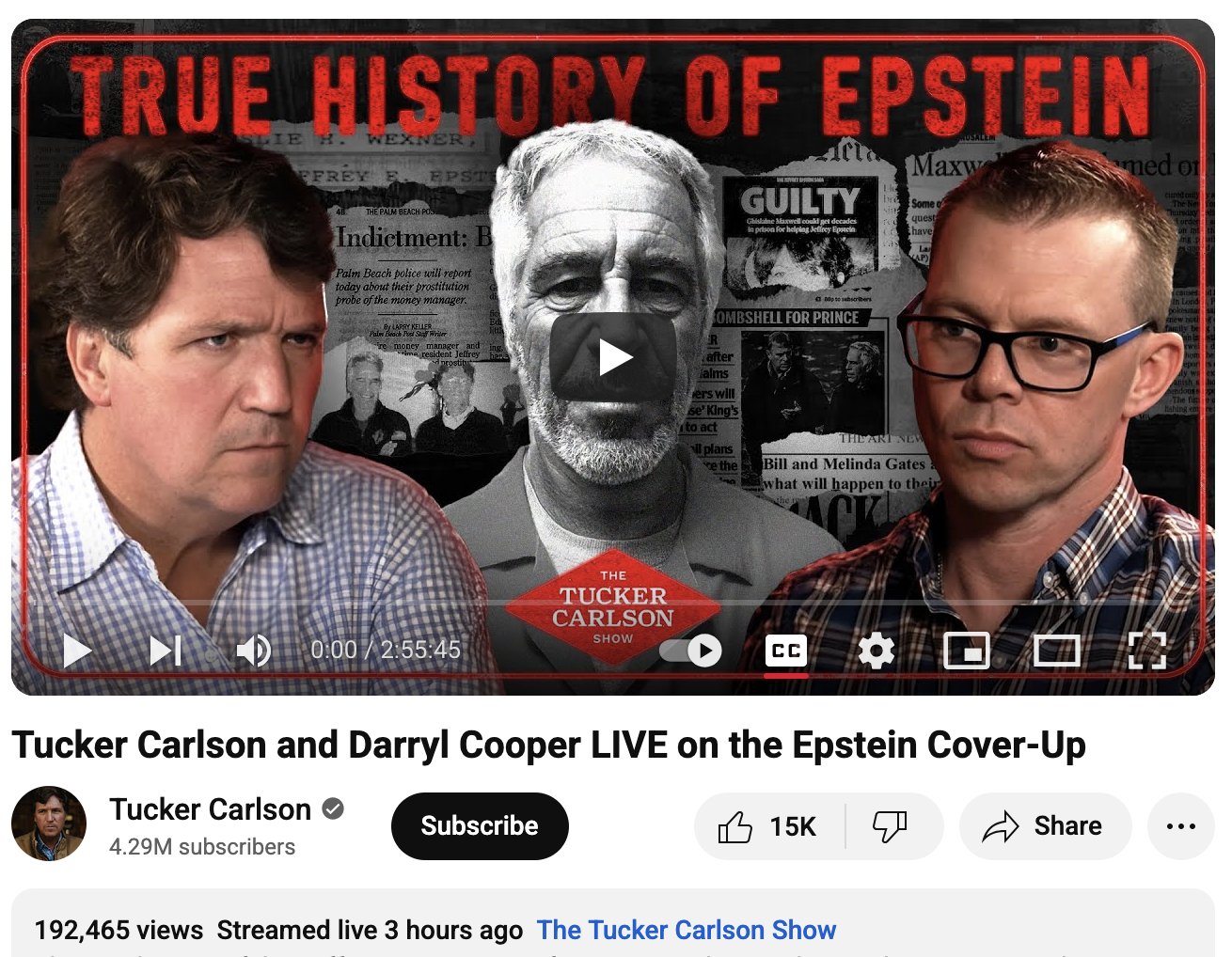The width and height of the screenshot is (1232, 957).
Task: Click the large center play button
Action: tap(613, 357)
